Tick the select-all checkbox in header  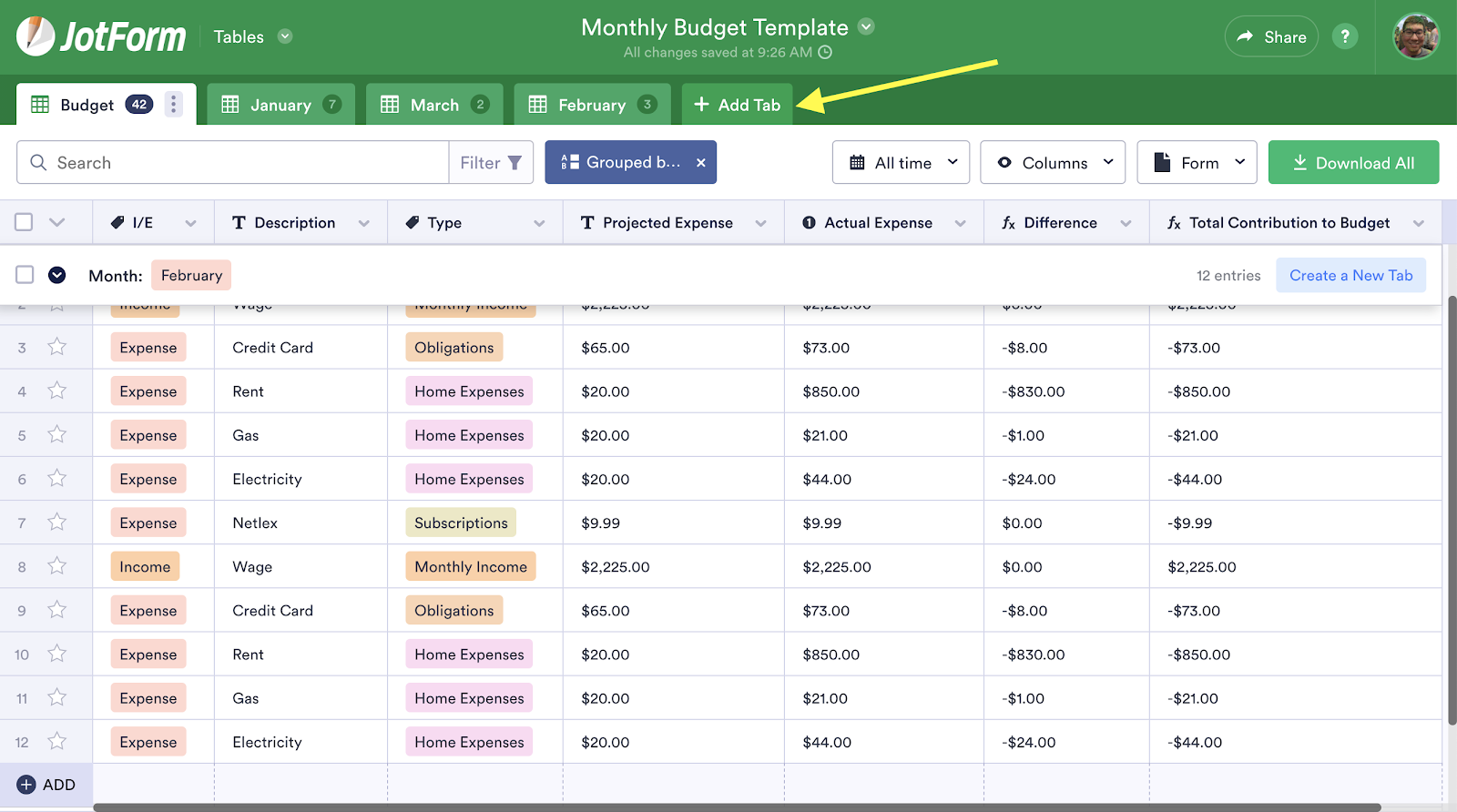tap(24, 222)
